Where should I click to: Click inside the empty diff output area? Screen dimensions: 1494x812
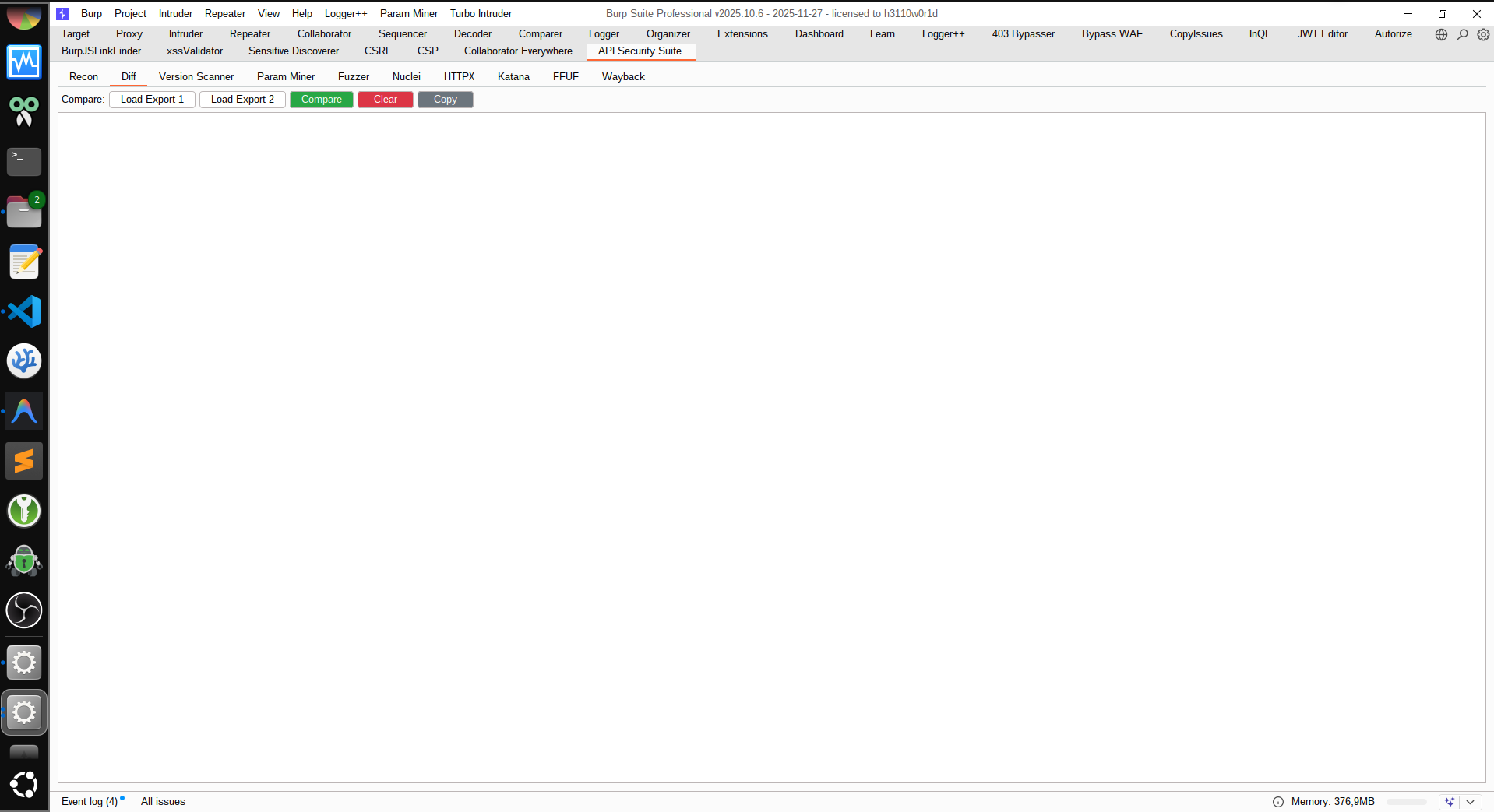(x=771, y=448)
